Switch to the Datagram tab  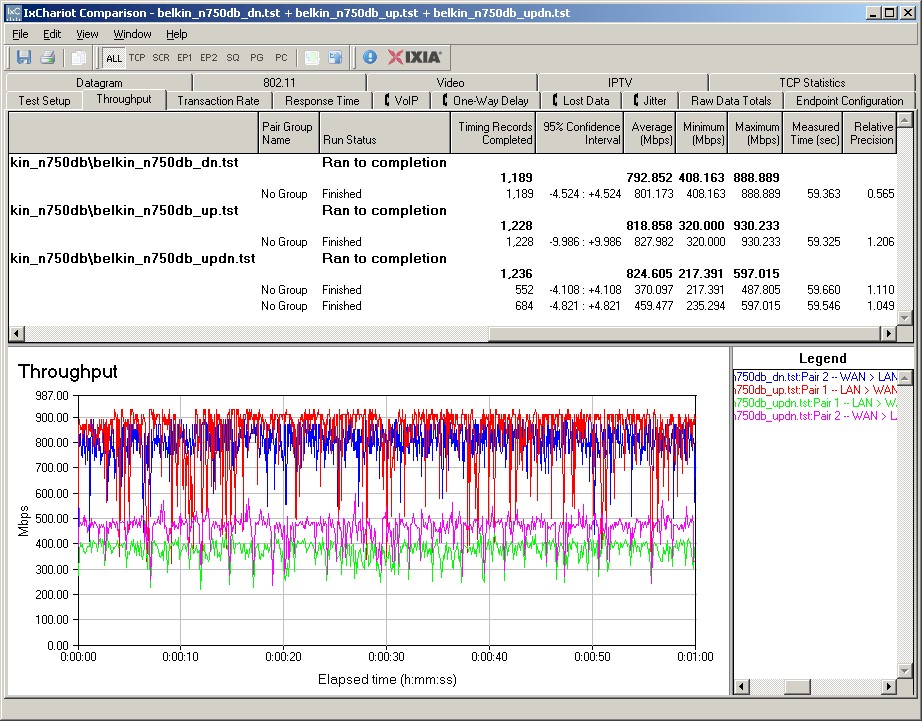[x=99, y=82]
